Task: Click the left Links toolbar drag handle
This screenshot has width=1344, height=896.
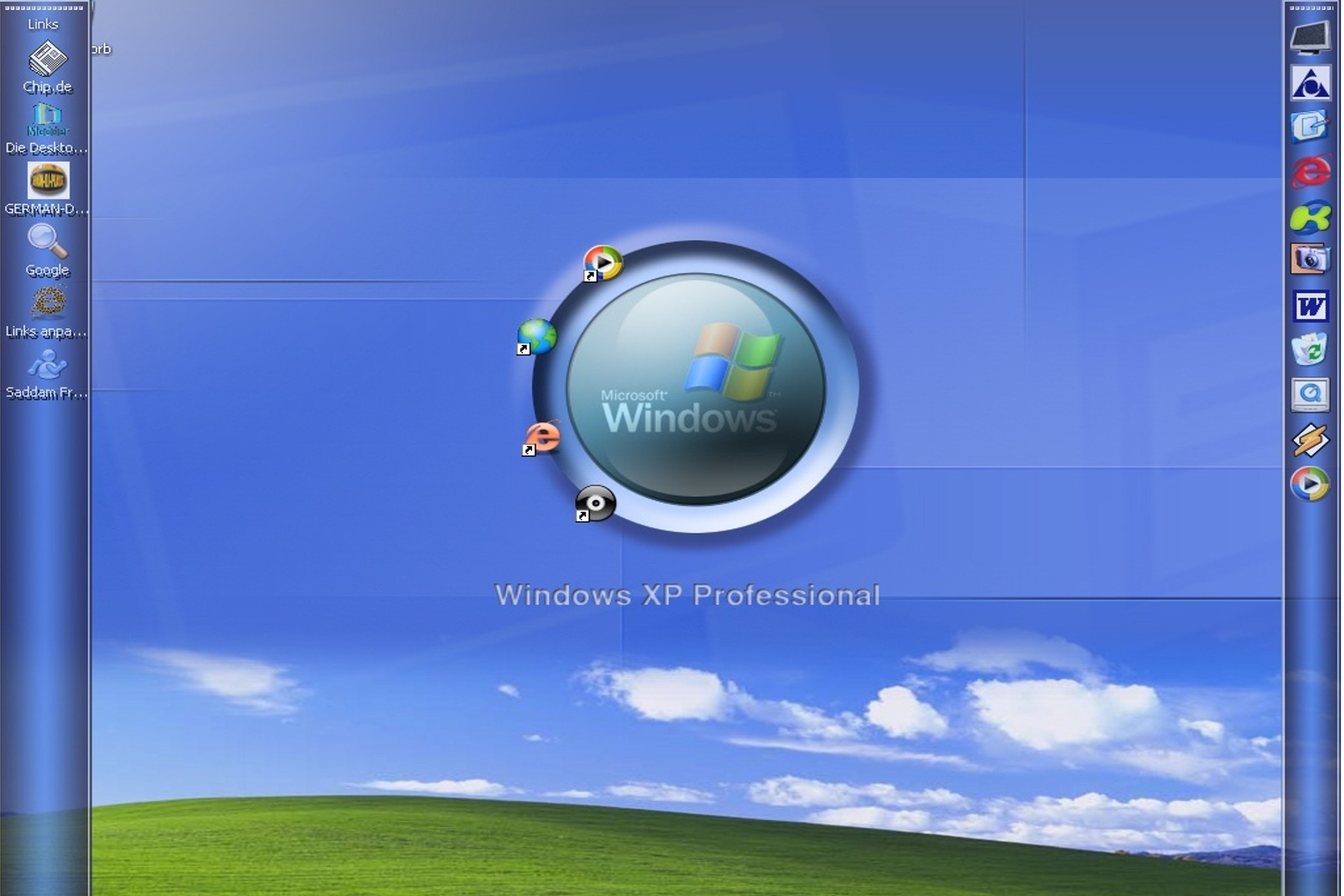Action: pyautogui.click(x=45, y=7)
